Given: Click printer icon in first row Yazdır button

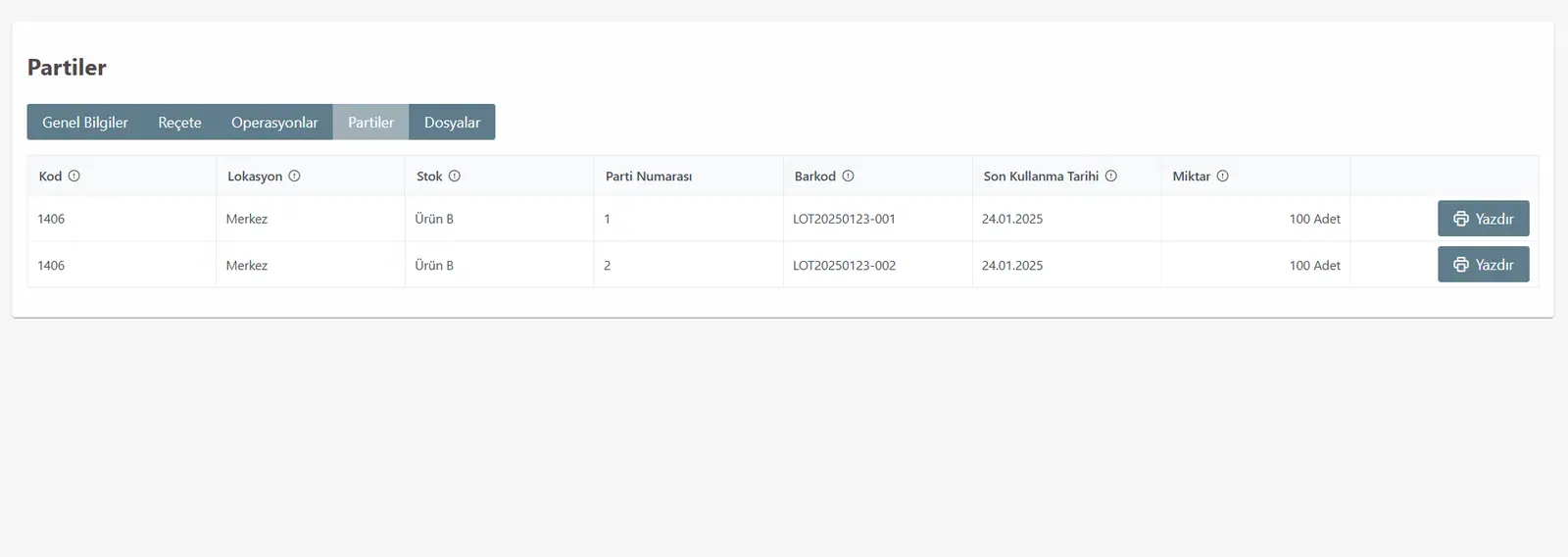Looking at the screenshot, I should pos(1461,219).
